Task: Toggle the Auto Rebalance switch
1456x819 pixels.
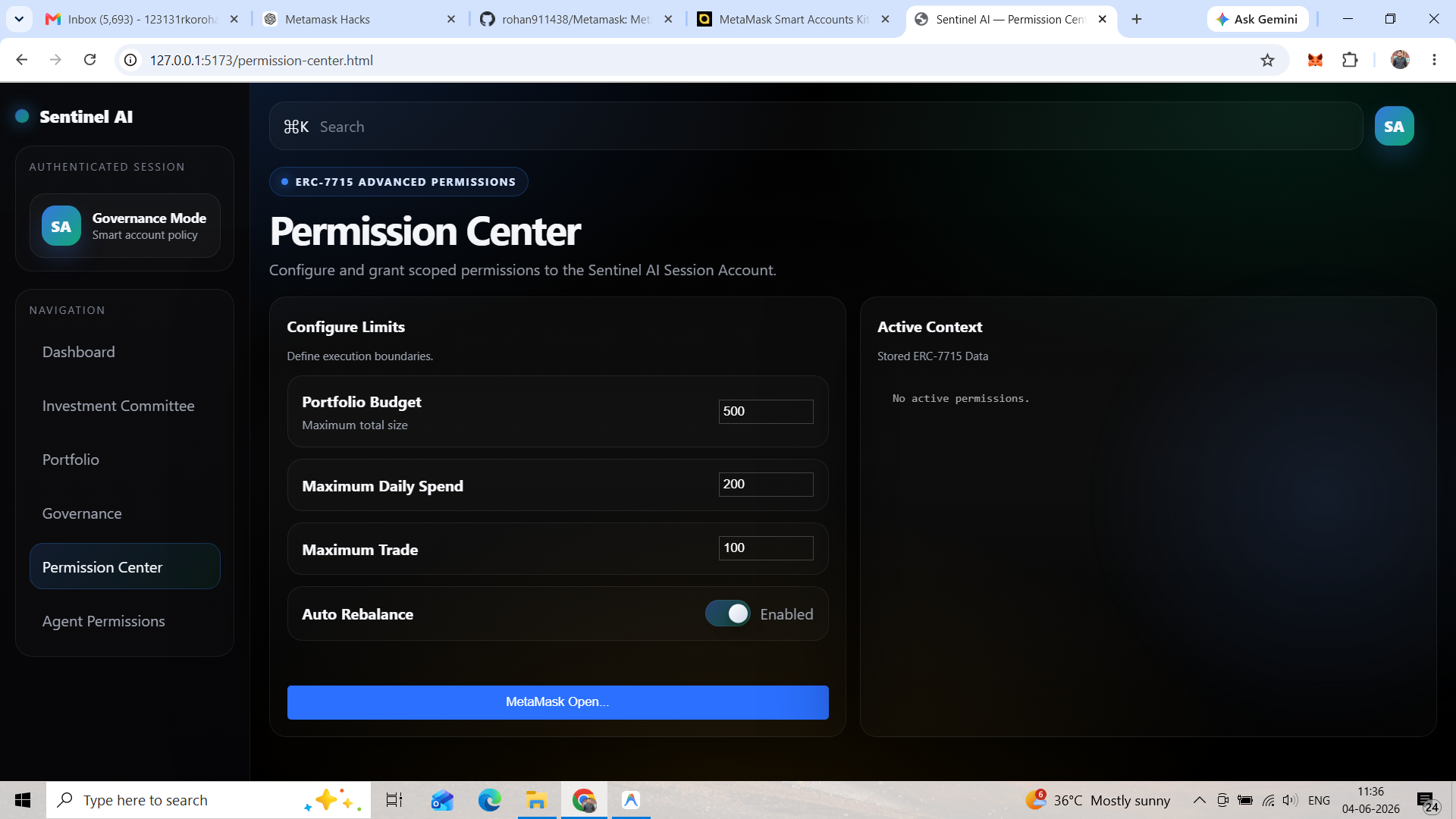Action: pos(727,613)
